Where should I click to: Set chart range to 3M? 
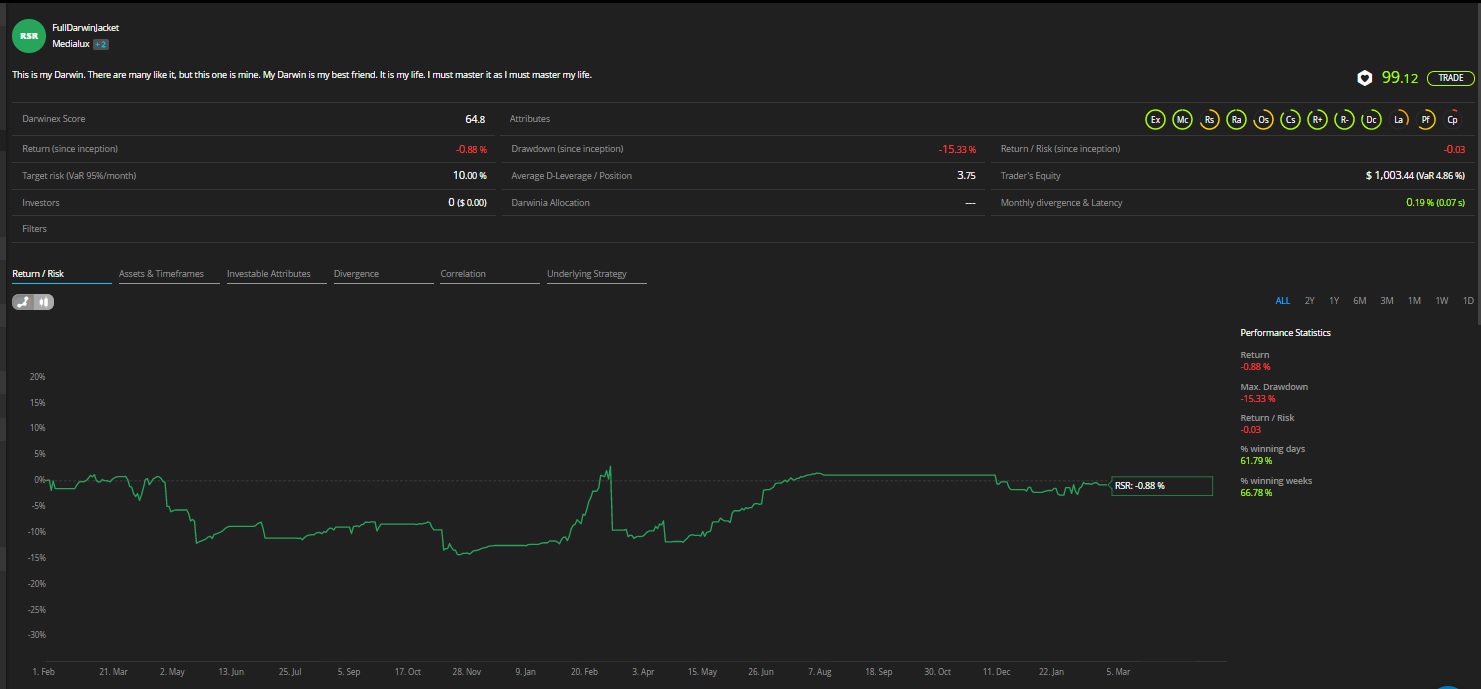pyautogui.click(x=1387, y=301)
